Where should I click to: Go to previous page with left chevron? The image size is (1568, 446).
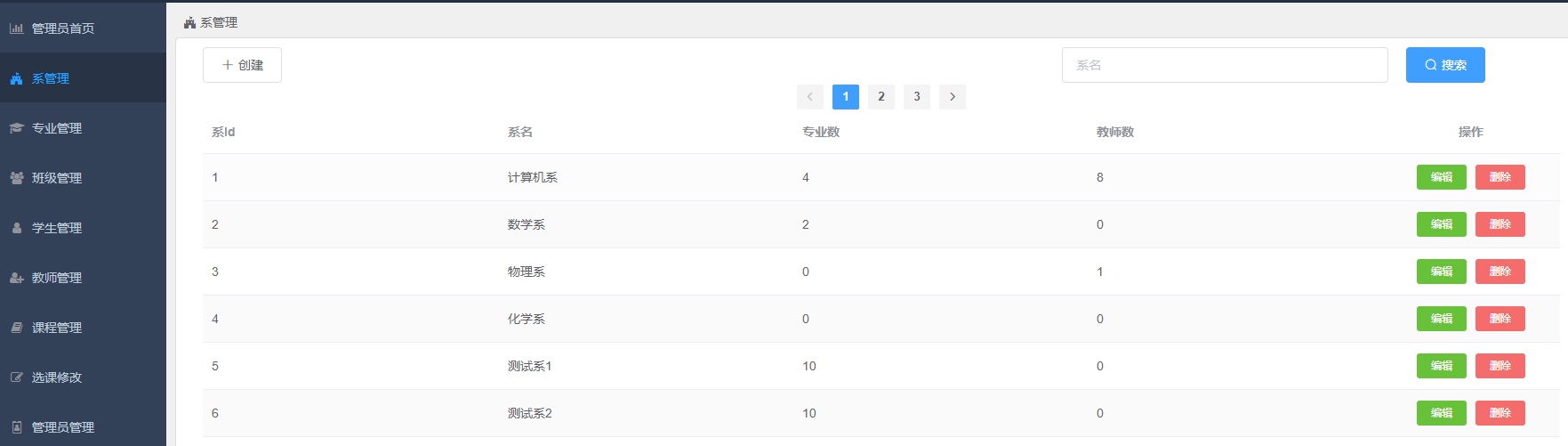[810, 97]
